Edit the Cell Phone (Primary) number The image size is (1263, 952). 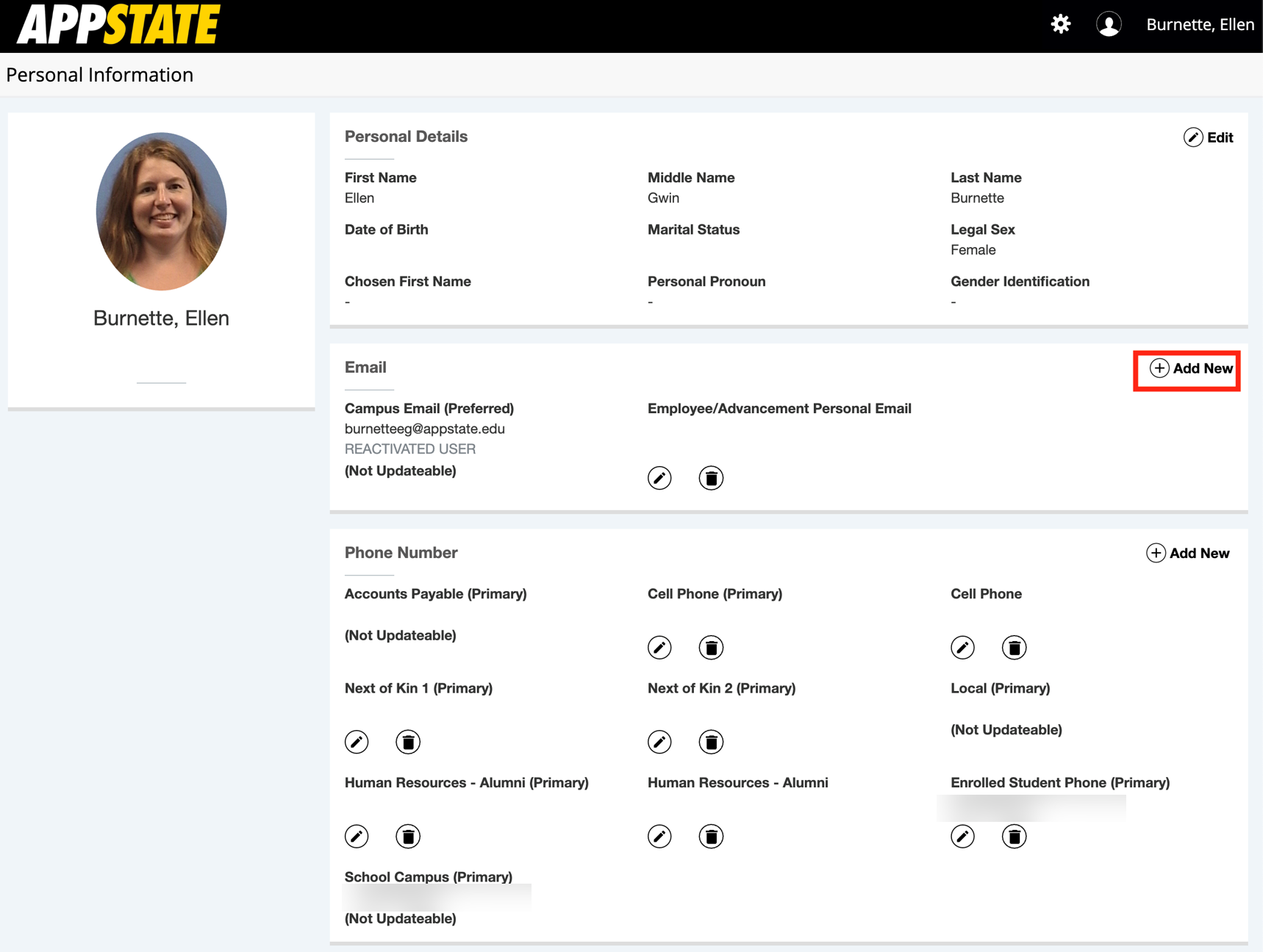[659, 648]
